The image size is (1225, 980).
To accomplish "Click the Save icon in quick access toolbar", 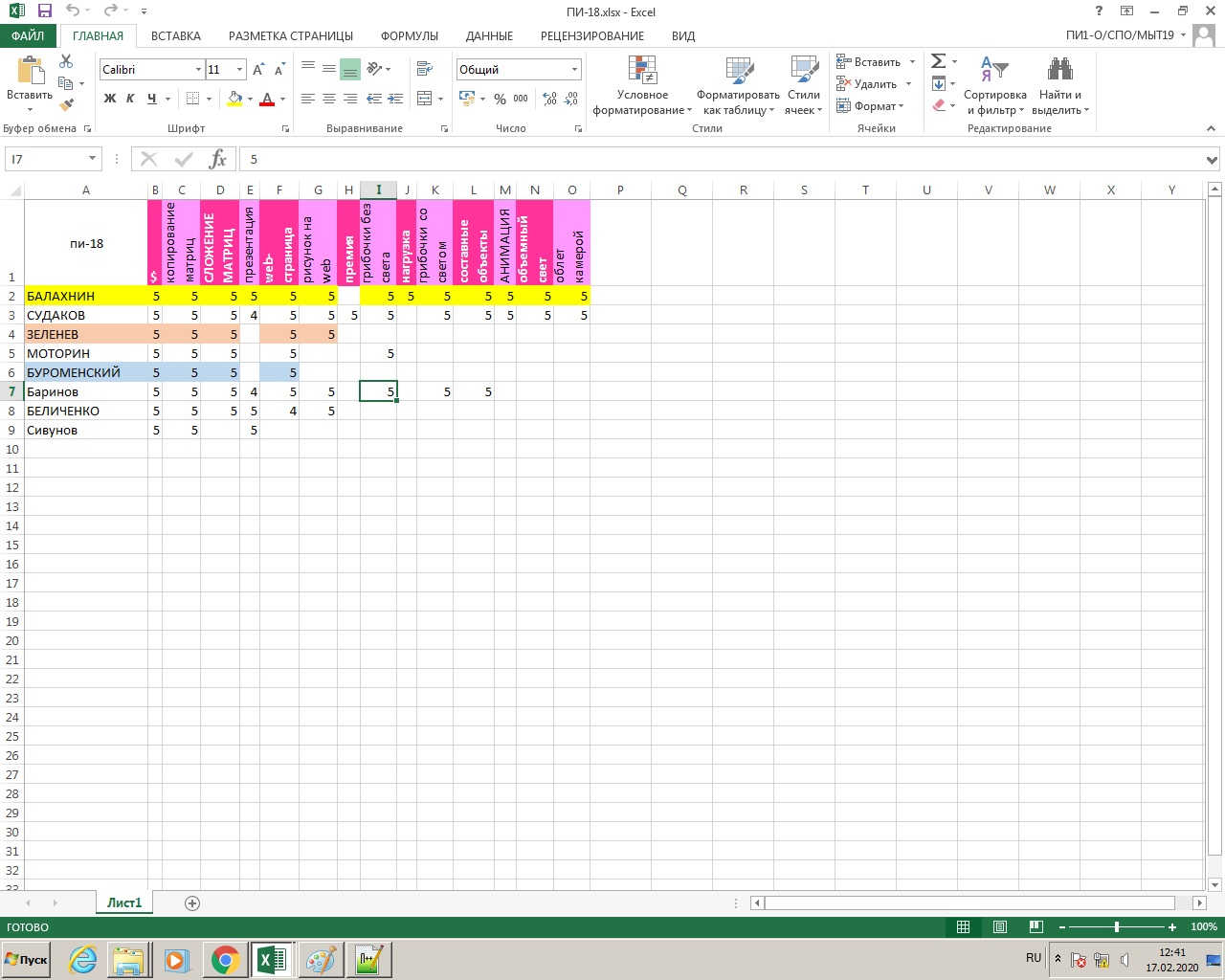I will [x=44, y=11].
